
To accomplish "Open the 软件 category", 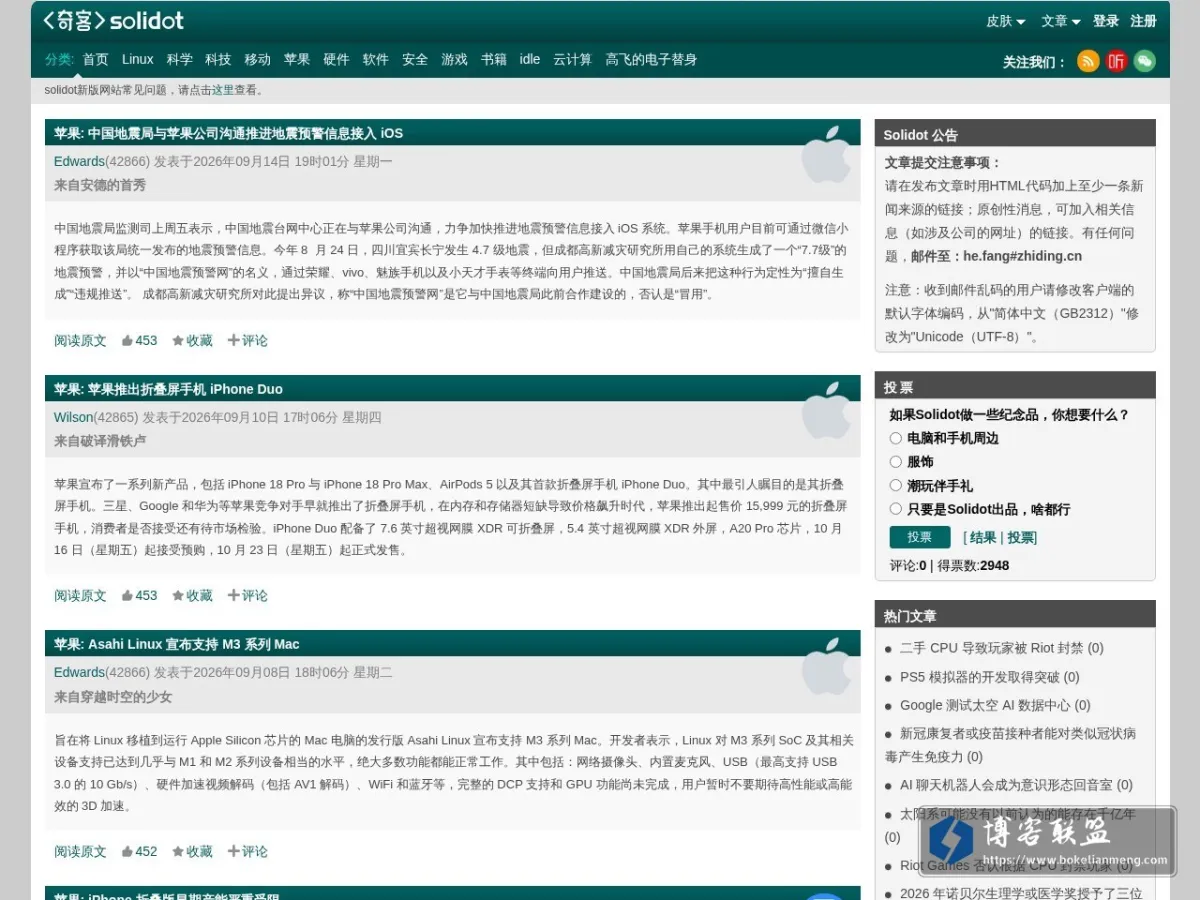I will tap(376, 59).
